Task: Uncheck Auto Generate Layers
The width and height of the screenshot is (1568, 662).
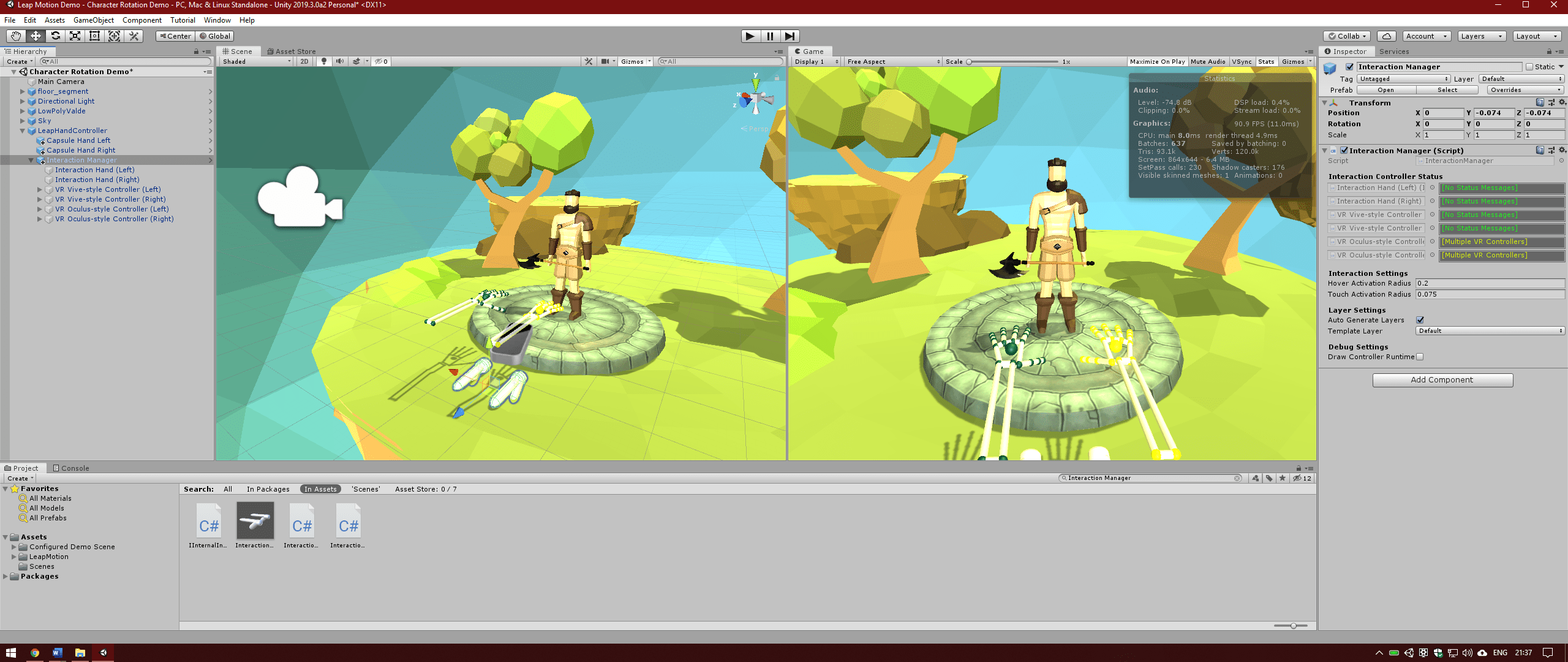Action: pos(1420,320)
